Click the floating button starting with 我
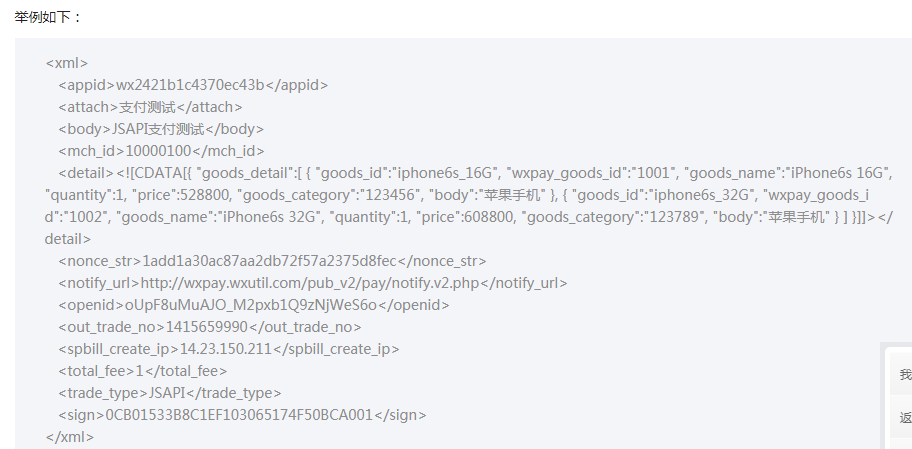This screenshot has height=449, width=912. click(903, 375)
